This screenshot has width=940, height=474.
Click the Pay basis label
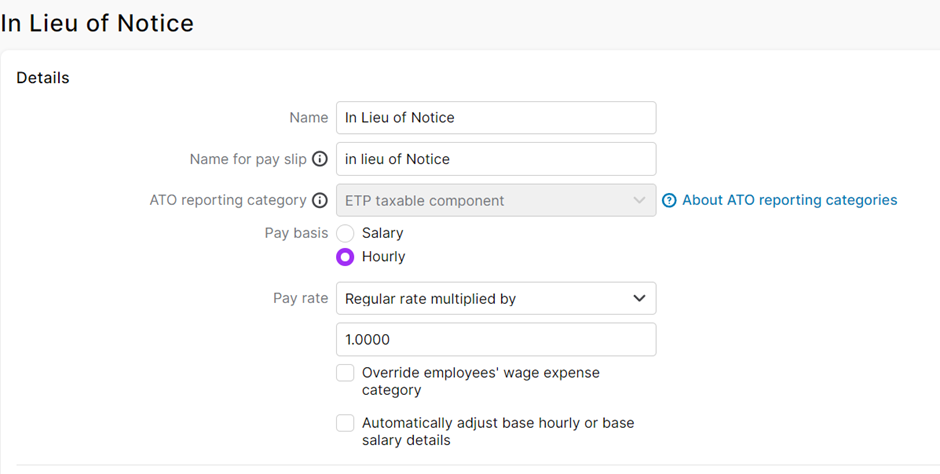(295, 233)
